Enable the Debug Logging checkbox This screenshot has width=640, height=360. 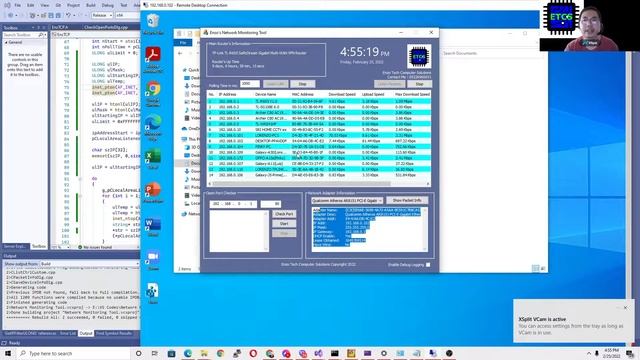coord(428,264)
